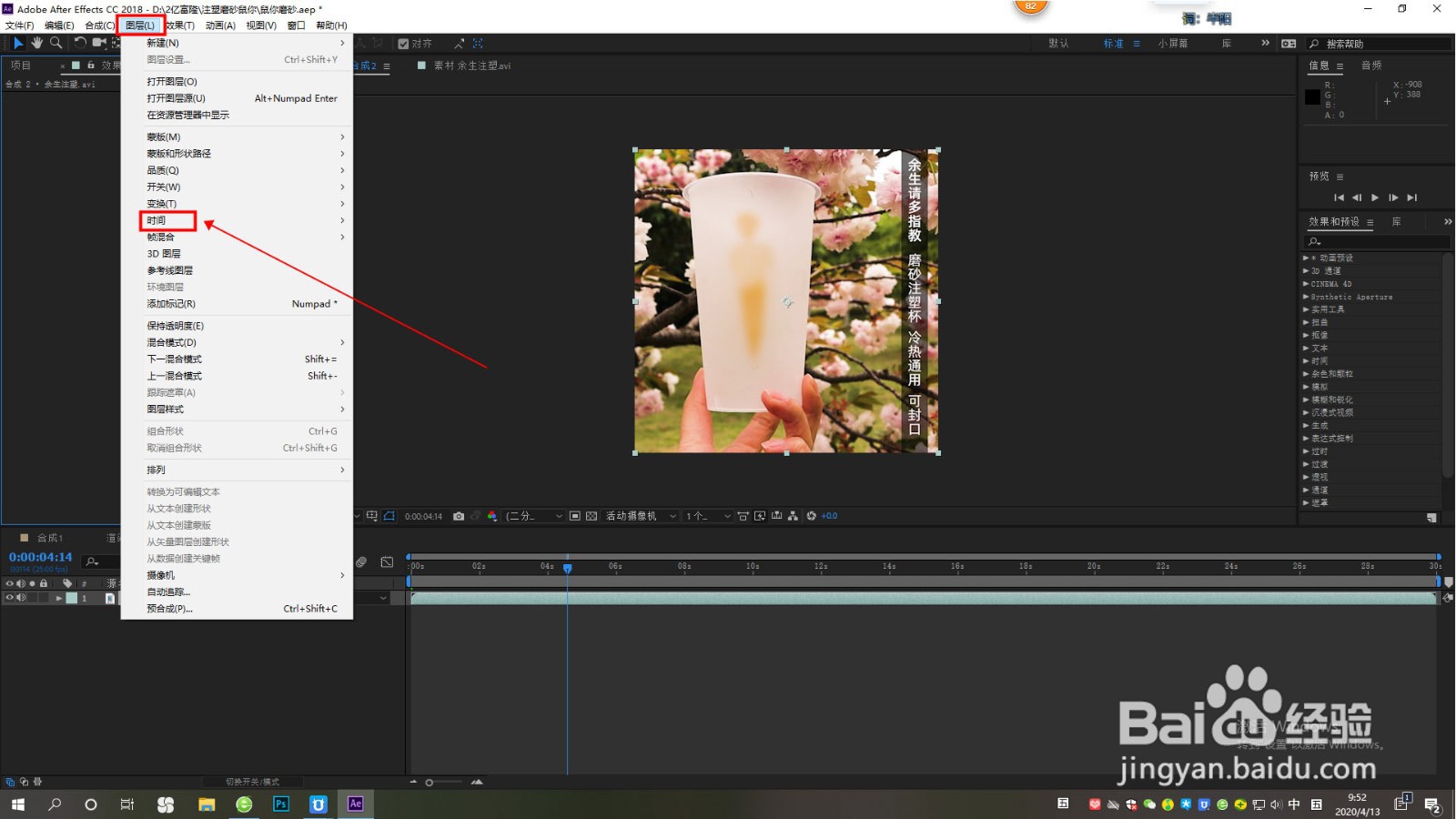Expand Synthetic Aperture effects category
The height and width of the screenshot is (819, 1456).
coord(1306,297)
